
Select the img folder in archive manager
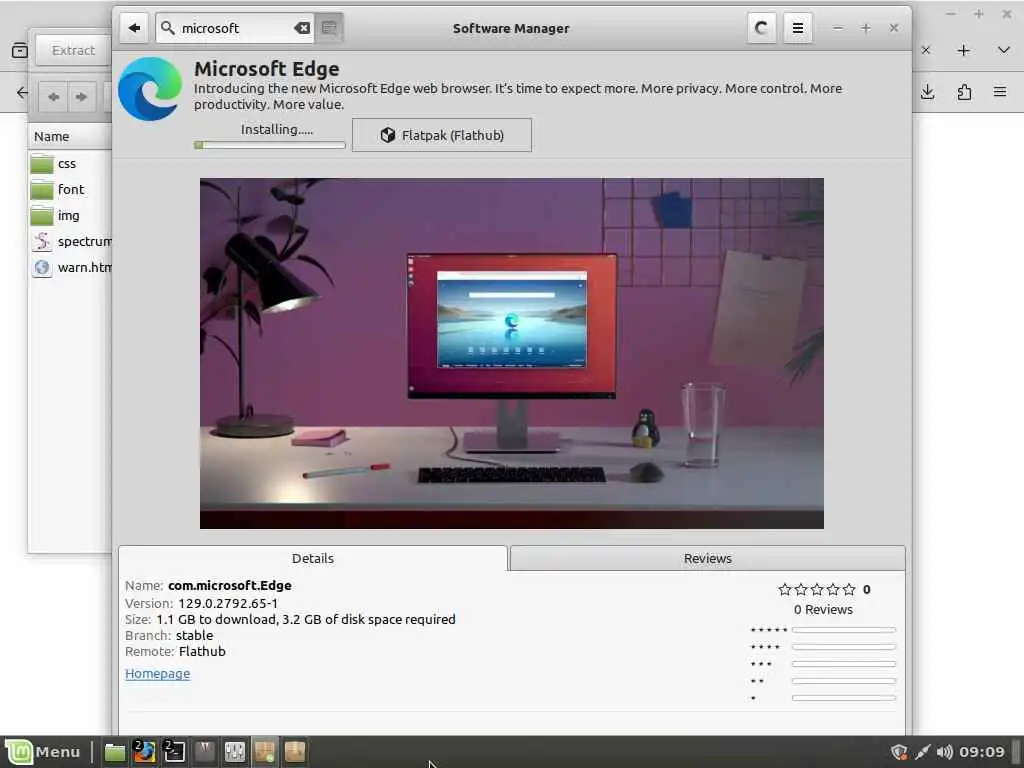click(70, 216)
